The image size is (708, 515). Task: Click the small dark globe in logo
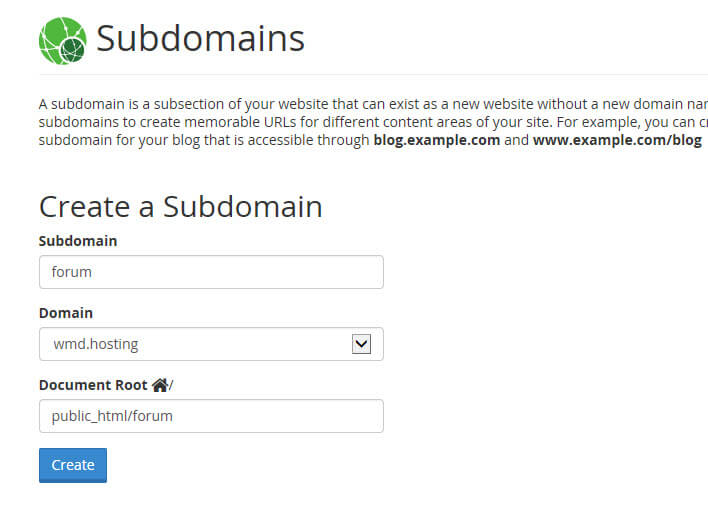click(x=73, y=50)
